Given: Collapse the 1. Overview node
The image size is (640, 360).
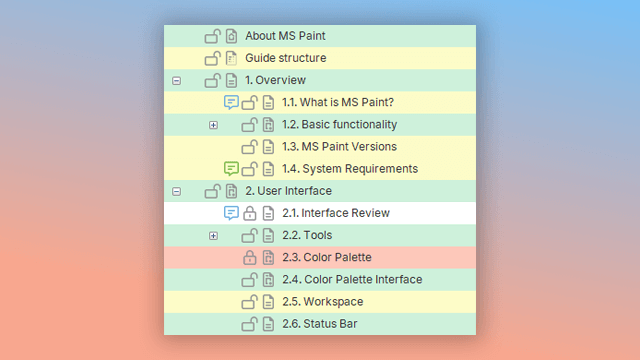Looking at the screenshot, I should 176,81.
